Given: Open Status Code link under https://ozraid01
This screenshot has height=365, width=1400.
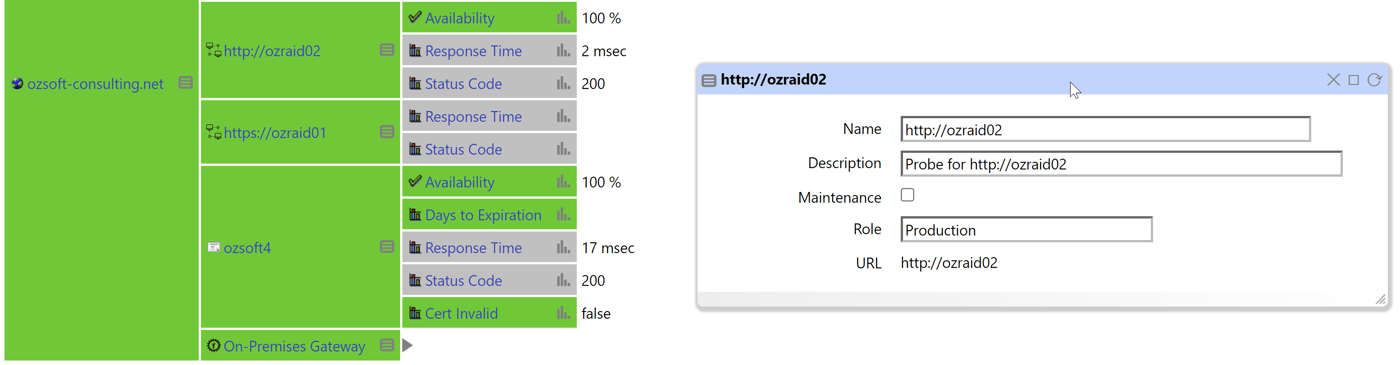Looking at the screenshot, I should pos(463,150).
